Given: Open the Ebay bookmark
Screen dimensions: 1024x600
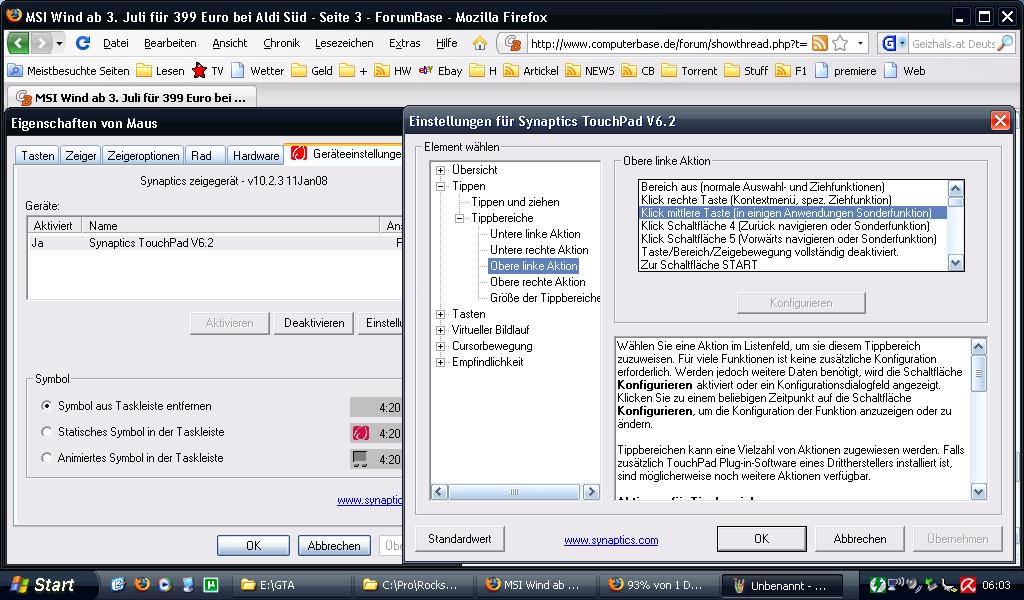Looking at the screenshot, I should 441,71.
